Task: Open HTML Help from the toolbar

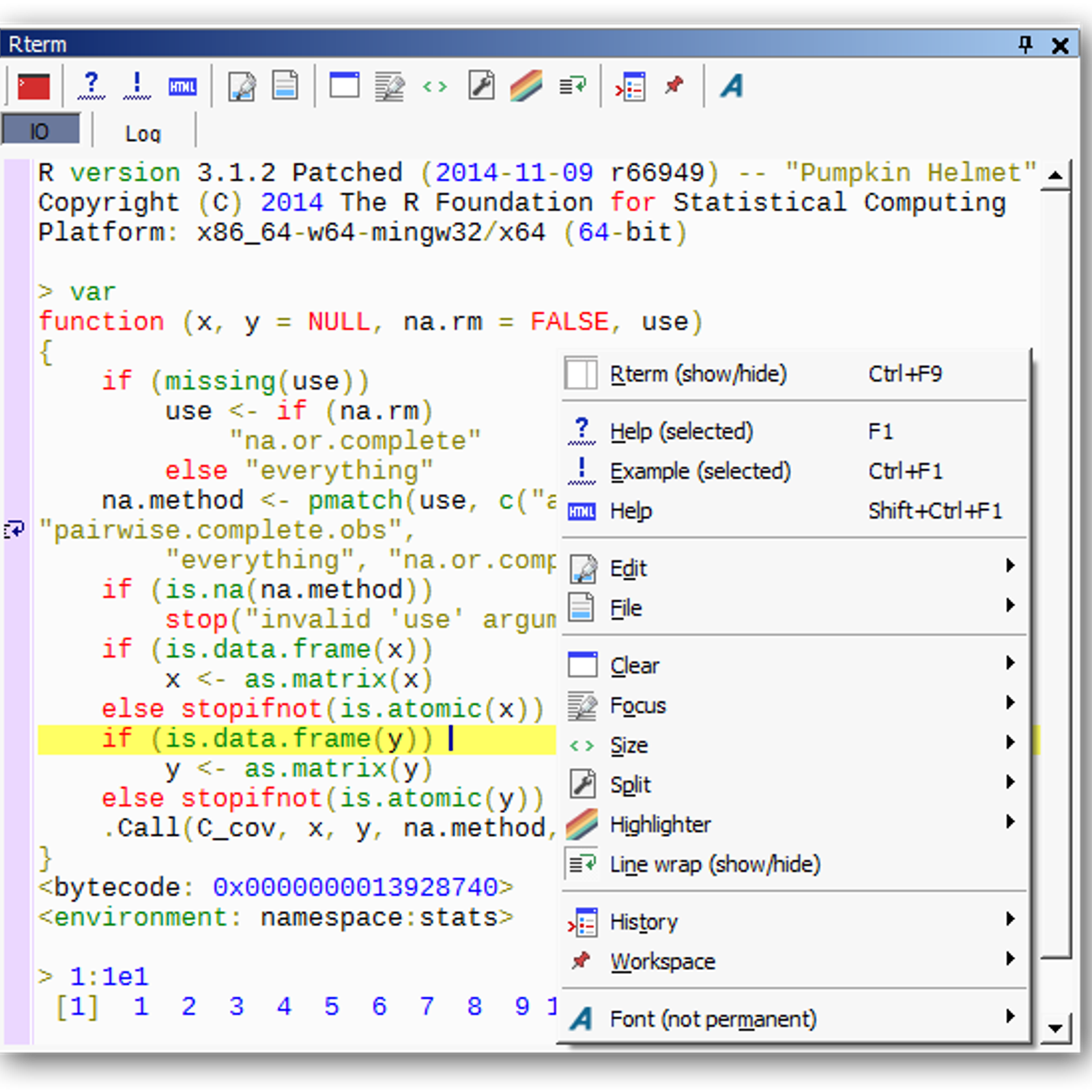Action: tap(182, 87)
